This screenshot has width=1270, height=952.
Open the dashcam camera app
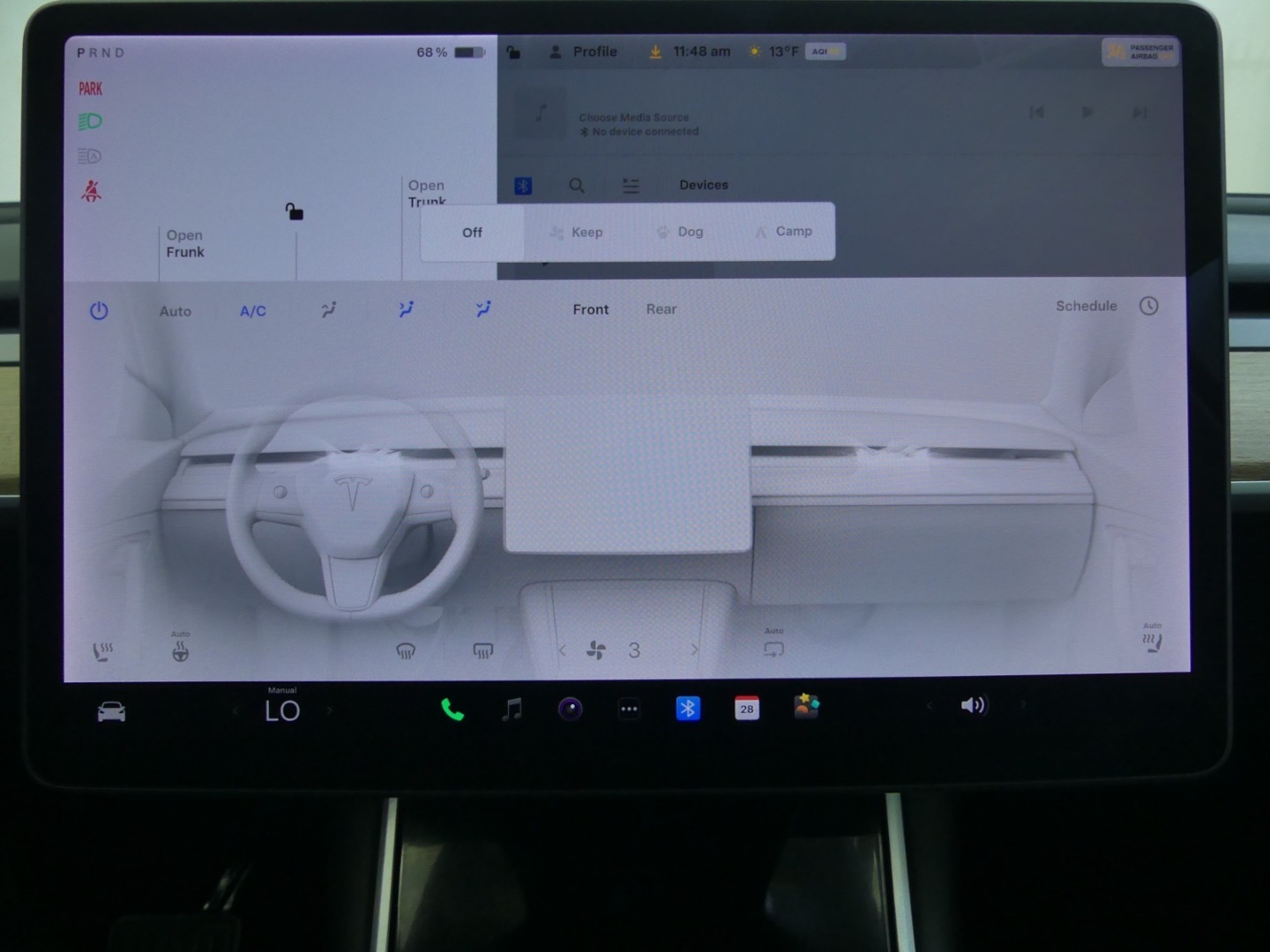point(571,709)
